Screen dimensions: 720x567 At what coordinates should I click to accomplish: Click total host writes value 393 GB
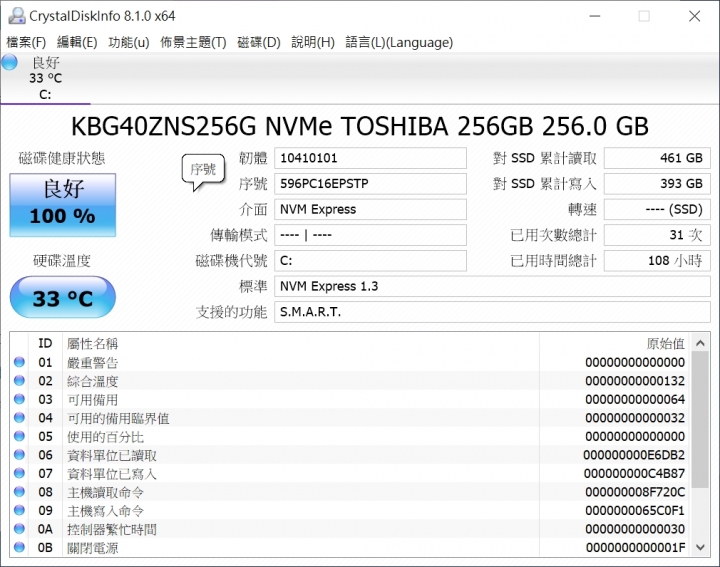657,184
